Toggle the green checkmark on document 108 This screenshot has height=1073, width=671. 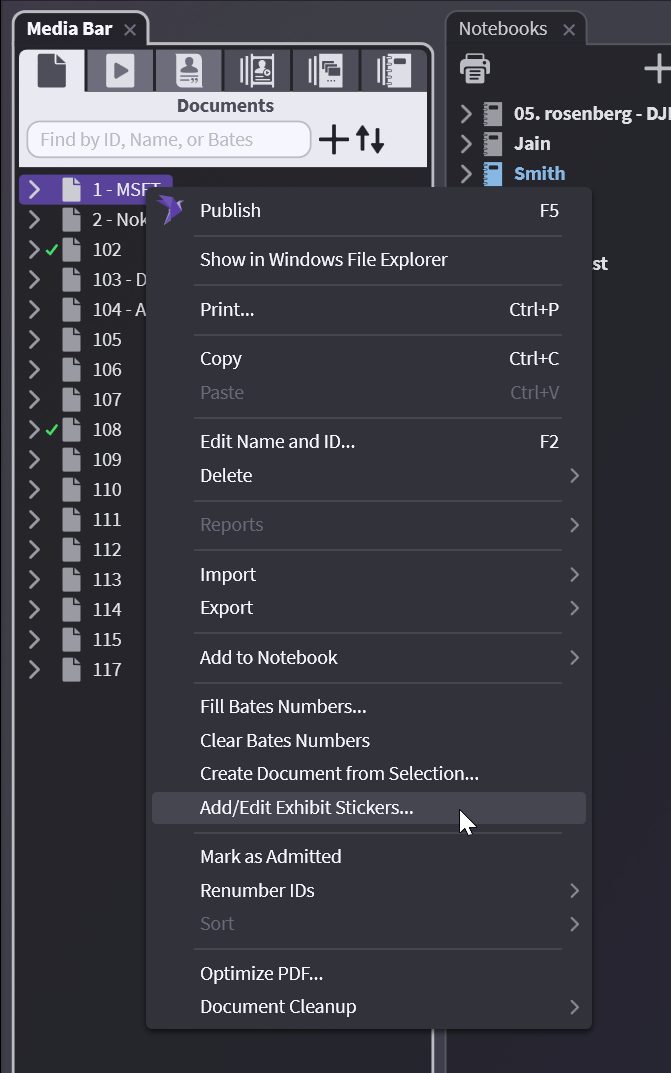(x=52, y=430)
